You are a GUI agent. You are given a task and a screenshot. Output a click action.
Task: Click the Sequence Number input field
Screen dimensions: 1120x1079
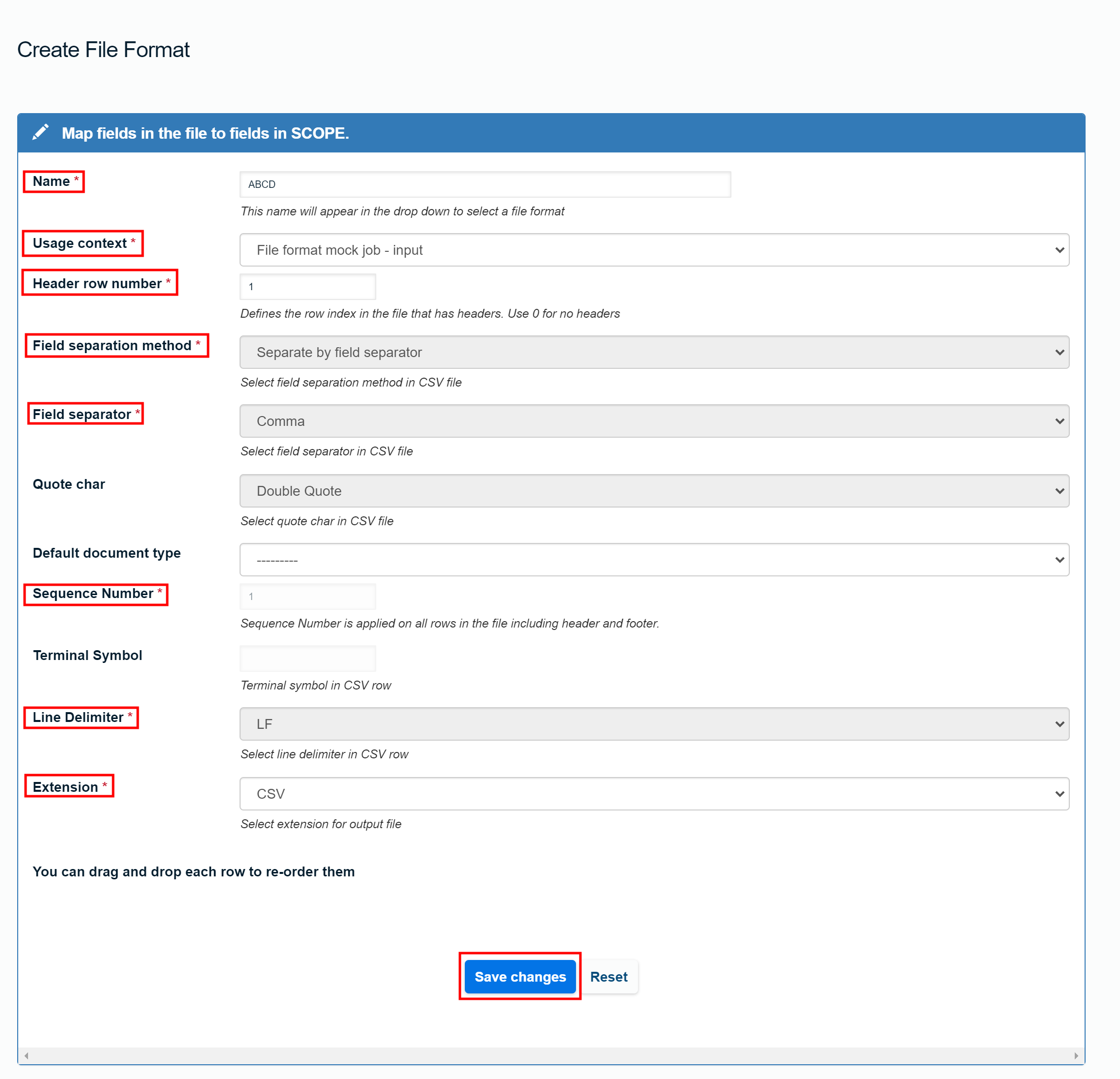[308, 597]
